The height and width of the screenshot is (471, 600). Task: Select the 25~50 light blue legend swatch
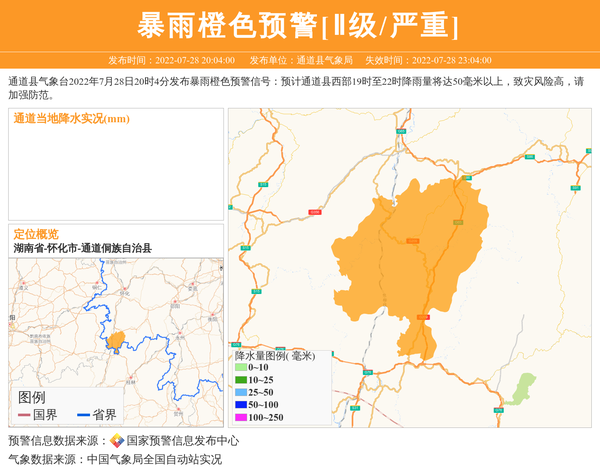tap(240, 392)
